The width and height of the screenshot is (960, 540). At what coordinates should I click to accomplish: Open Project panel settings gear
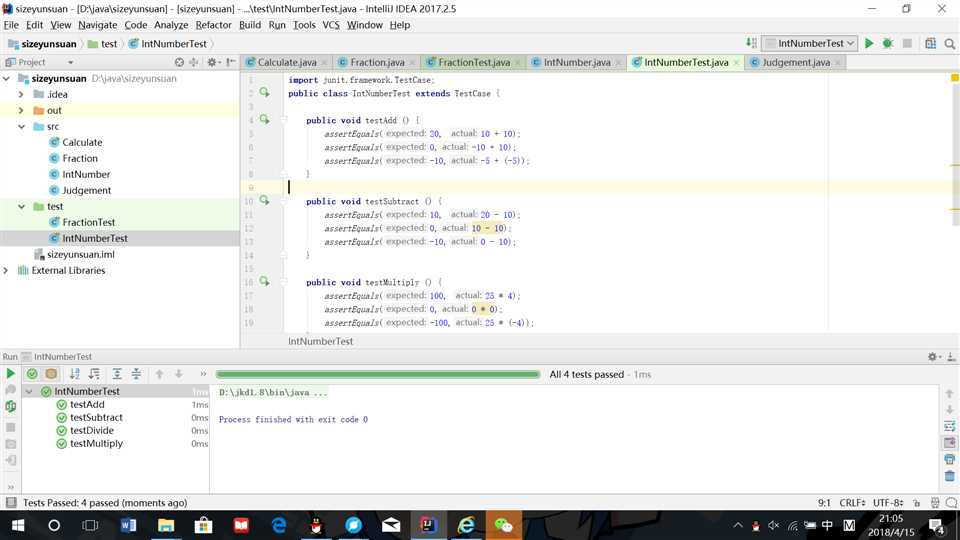(212, 62)
